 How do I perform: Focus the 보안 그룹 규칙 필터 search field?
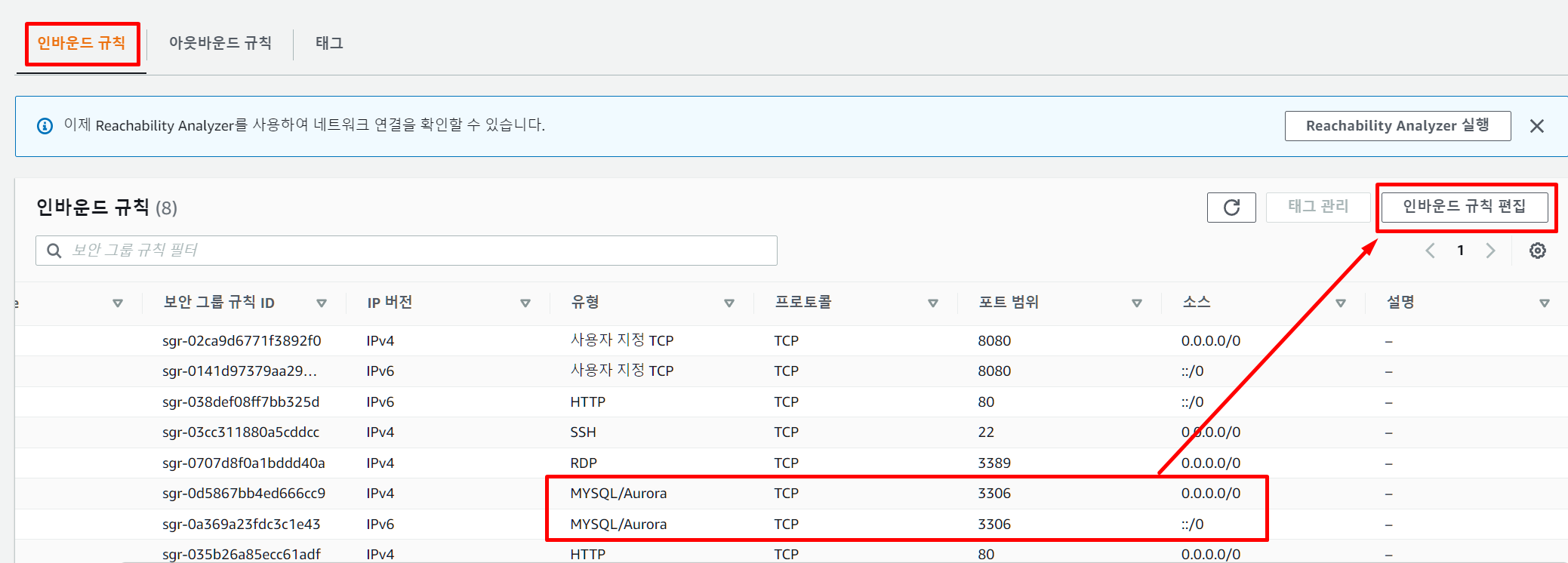tap(406, 251)
